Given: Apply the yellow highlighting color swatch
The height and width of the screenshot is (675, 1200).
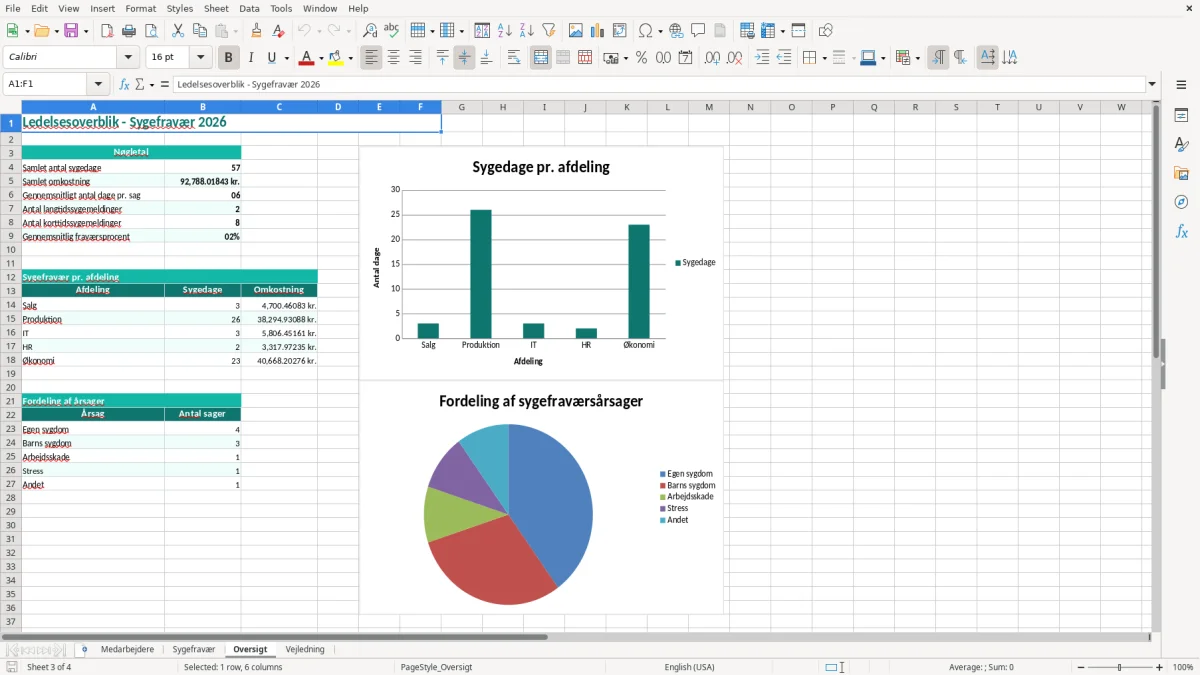Looking at the screenshot, I should (x=336, y=58).
